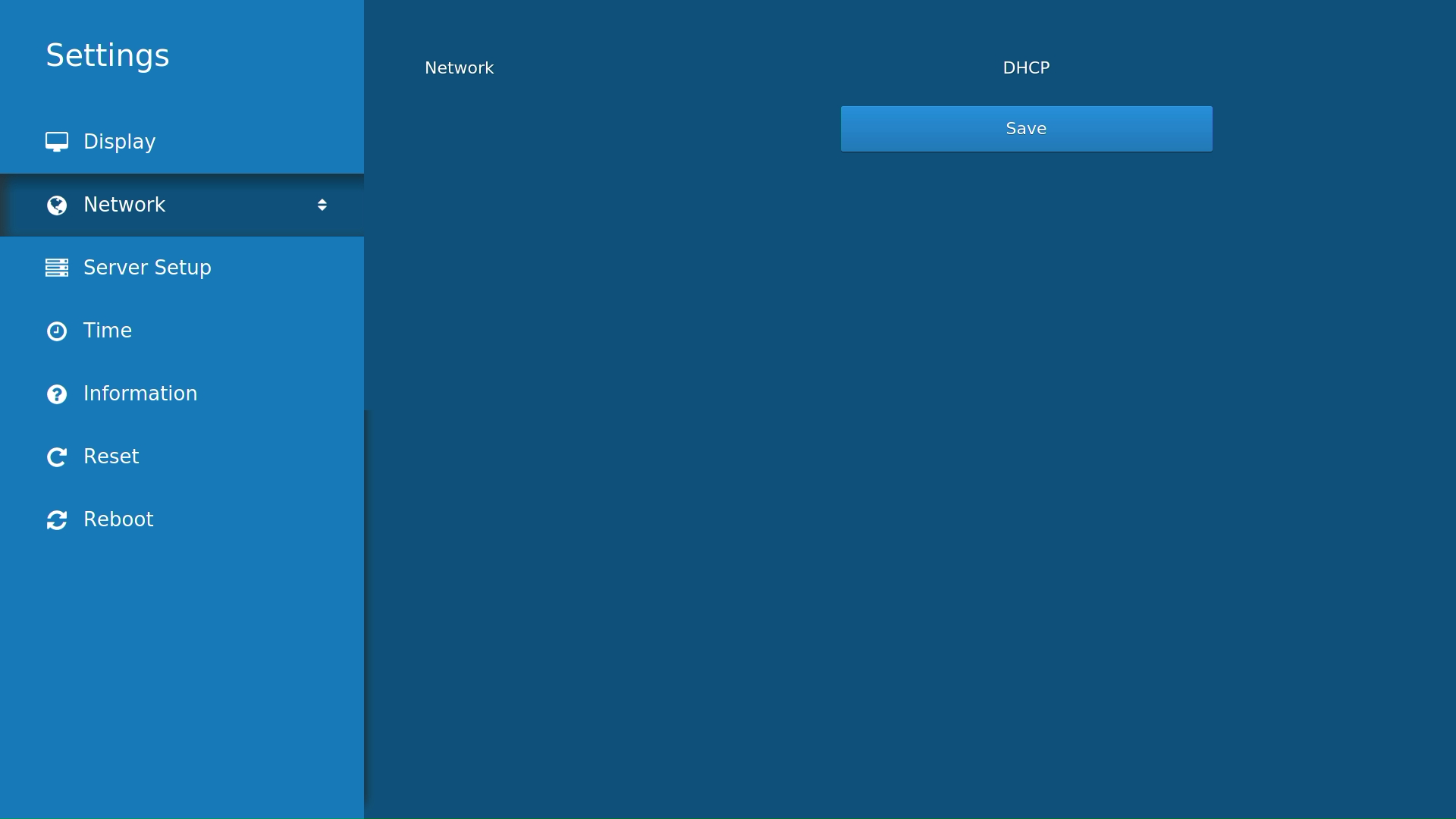Click the Server Setup icon
Image resolution: width=1456 pixels, height=819 pixels.
click(x=56, y=267)
